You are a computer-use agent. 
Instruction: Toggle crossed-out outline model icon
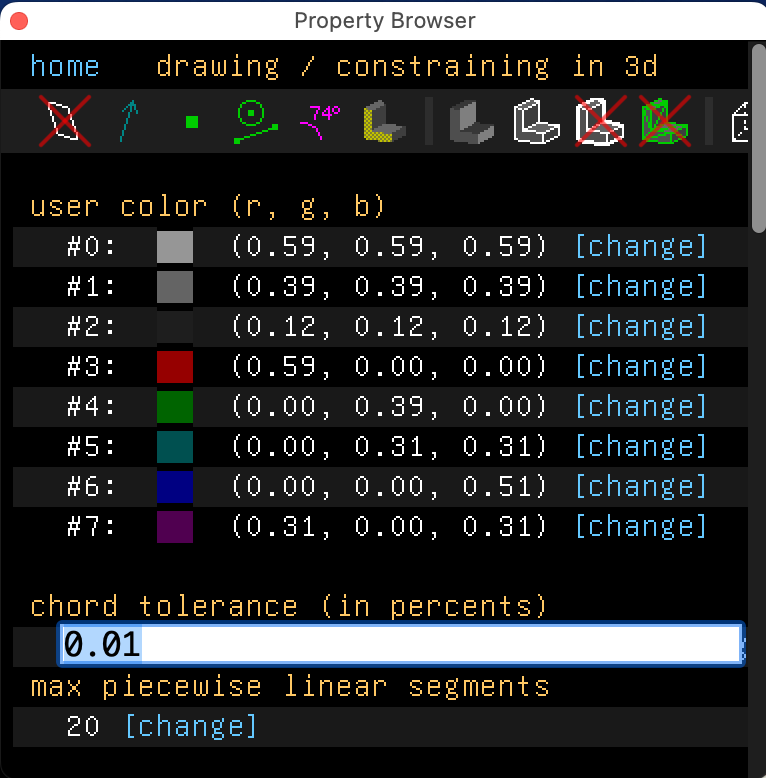click(600, 121)
